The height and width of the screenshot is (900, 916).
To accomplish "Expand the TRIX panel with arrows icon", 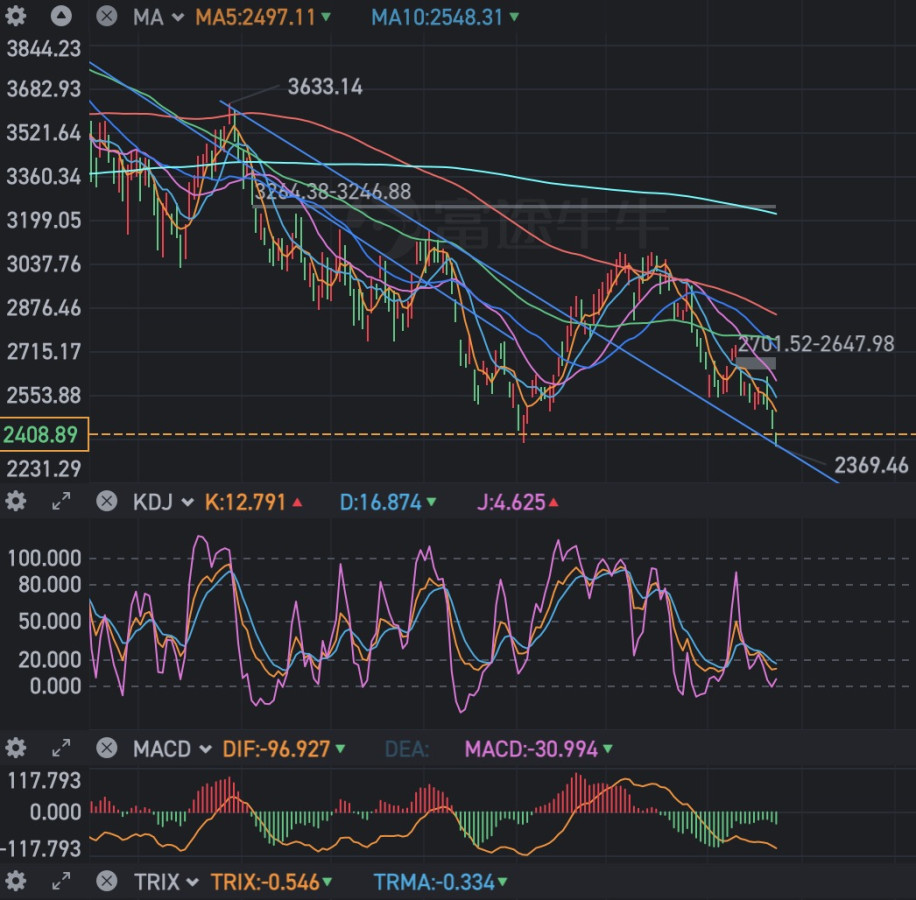I will pyautogui.click(x=61, y=881).
